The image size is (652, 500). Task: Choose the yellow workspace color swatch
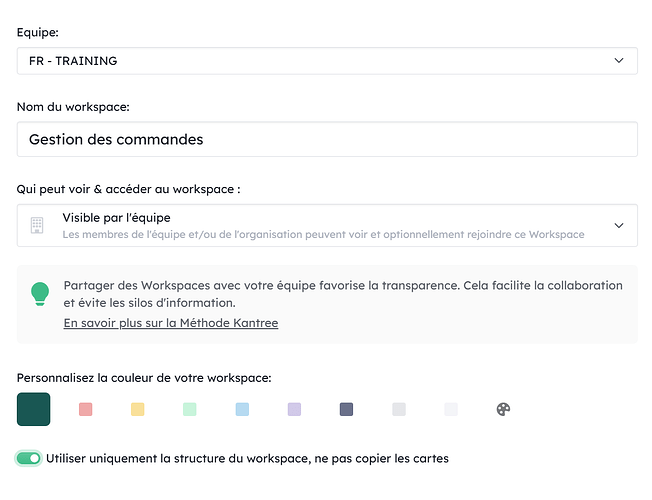[138, 409]
